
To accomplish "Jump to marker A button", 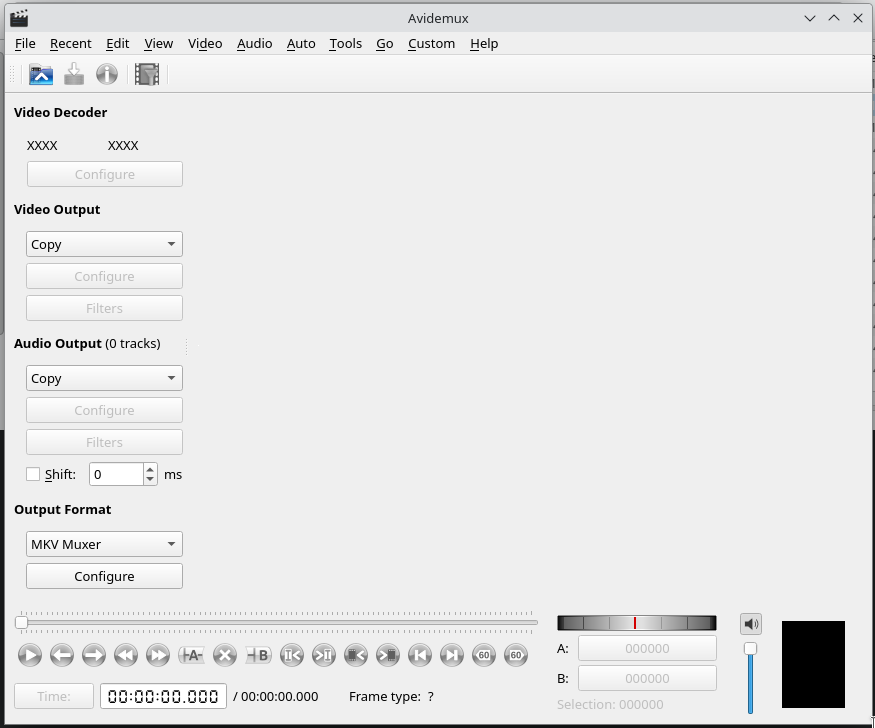I will coord(292,655).
